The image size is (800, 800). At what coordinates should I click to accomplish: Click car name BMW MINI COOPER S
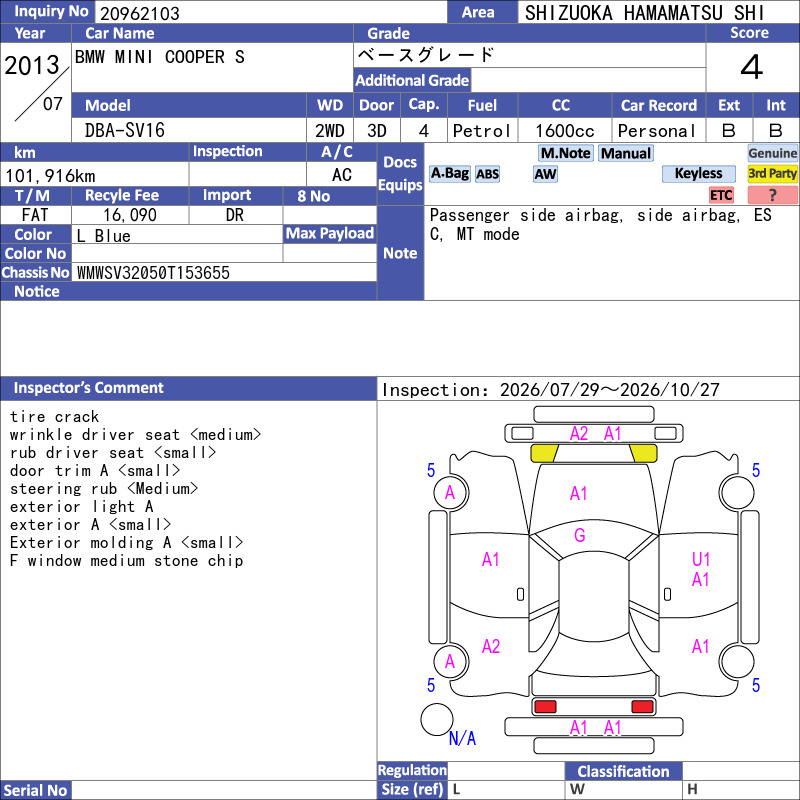[x=160, y=57]
